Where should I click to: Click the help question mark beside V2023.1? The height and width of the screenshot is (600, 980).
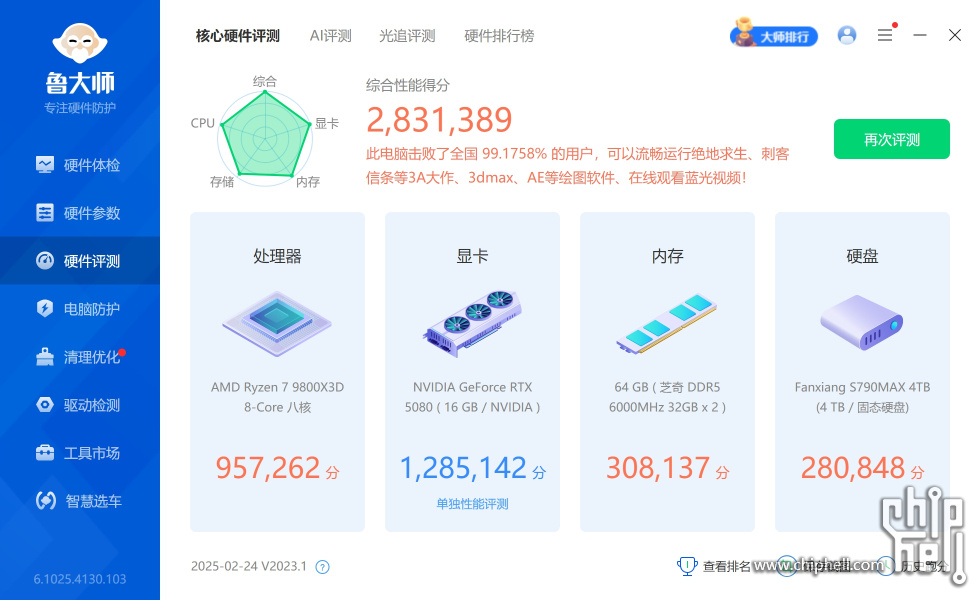click(322, 567)
